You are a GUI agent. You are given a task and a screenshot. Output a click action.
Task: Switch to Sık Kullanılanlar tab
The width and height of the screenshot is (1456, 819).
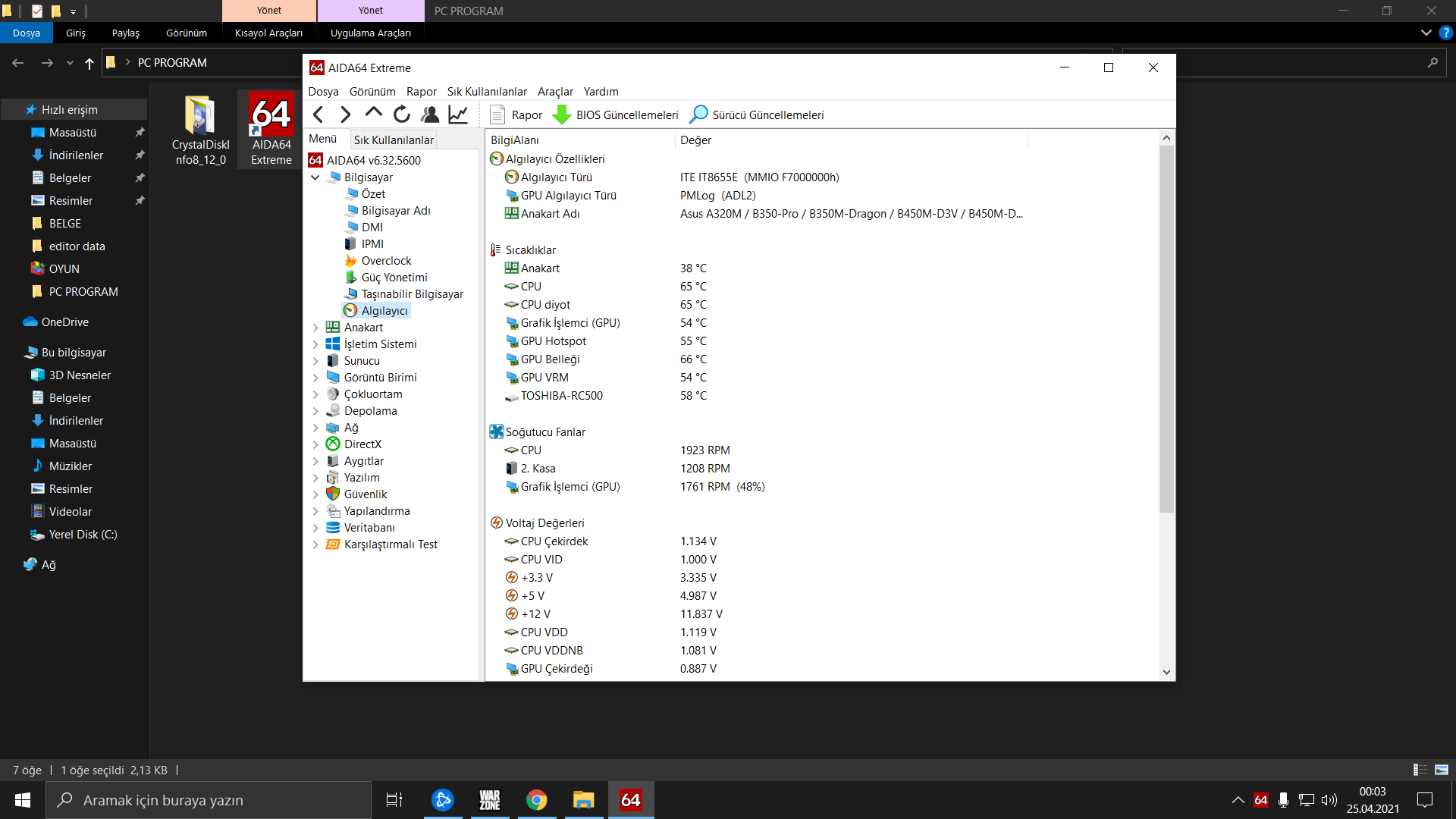coord(394,140)
